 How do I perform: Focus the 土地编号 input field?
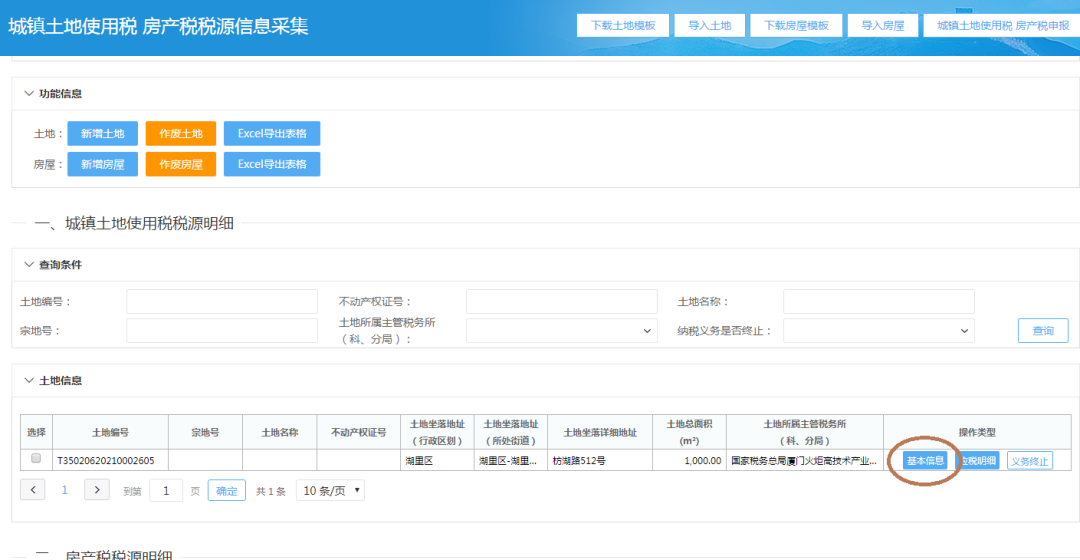coord(222,302)
